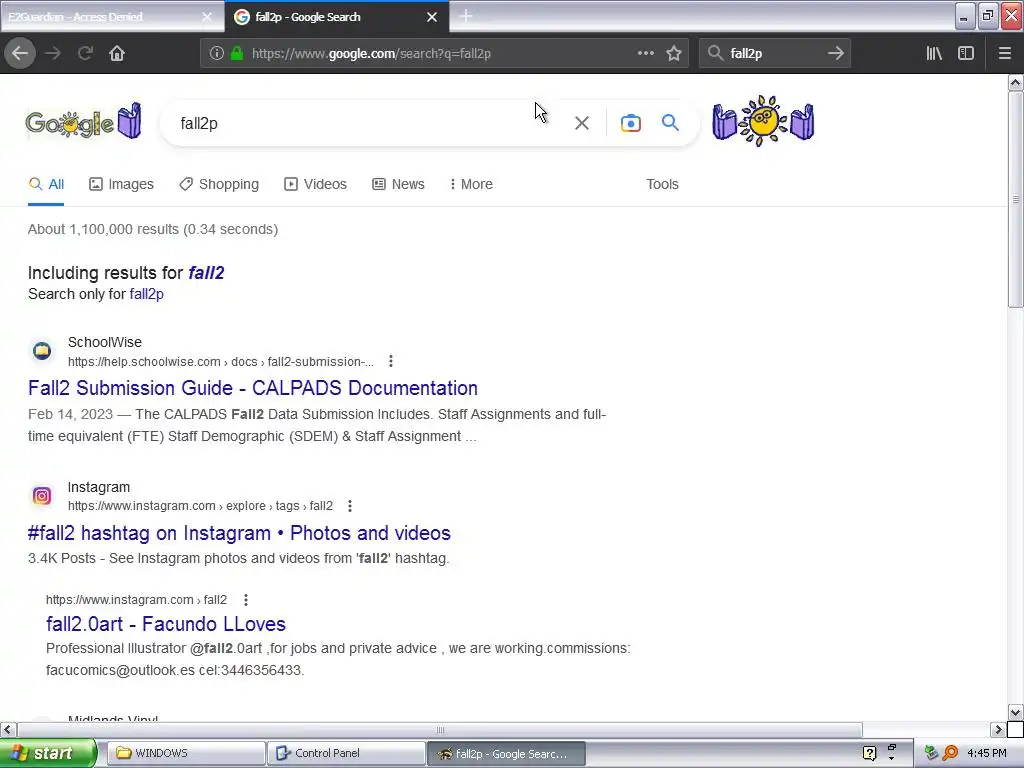Click the vertical scrollbar up arrow
This screenshot has height=768, width=1024.
click(x=1016, y=82)
